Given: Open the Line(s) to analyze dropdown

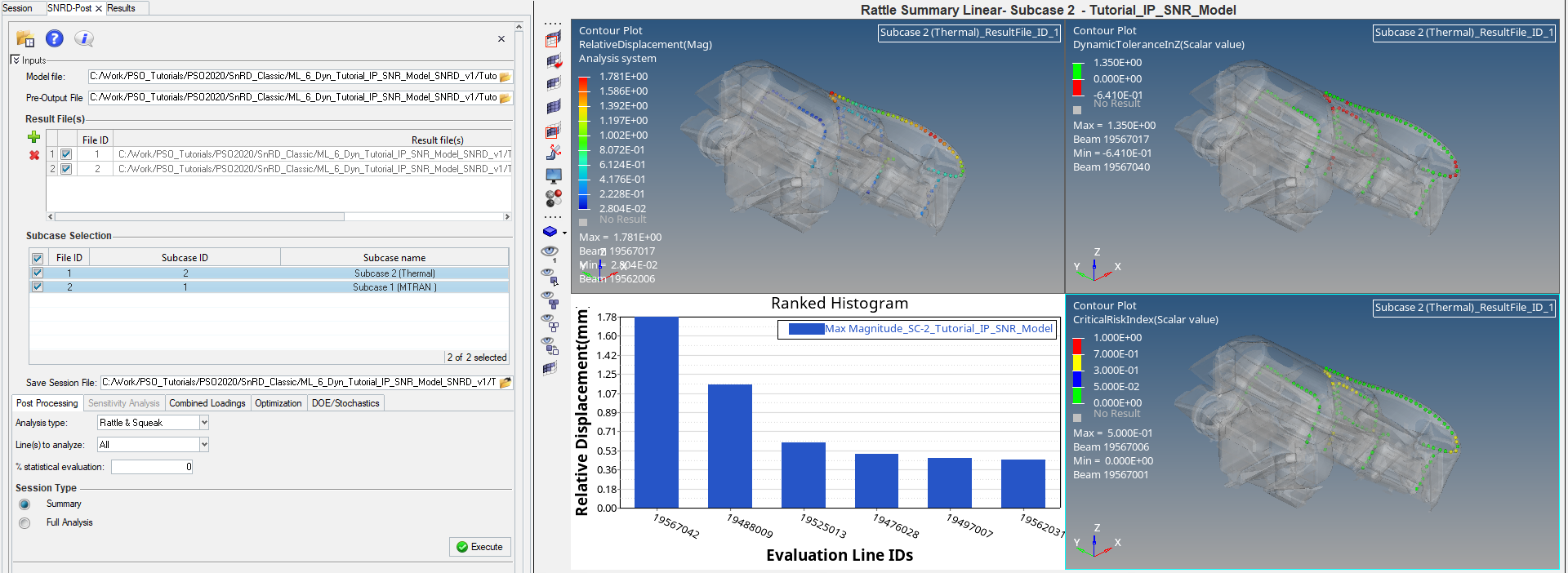Looking at the screenshot, I should (204, 444).
